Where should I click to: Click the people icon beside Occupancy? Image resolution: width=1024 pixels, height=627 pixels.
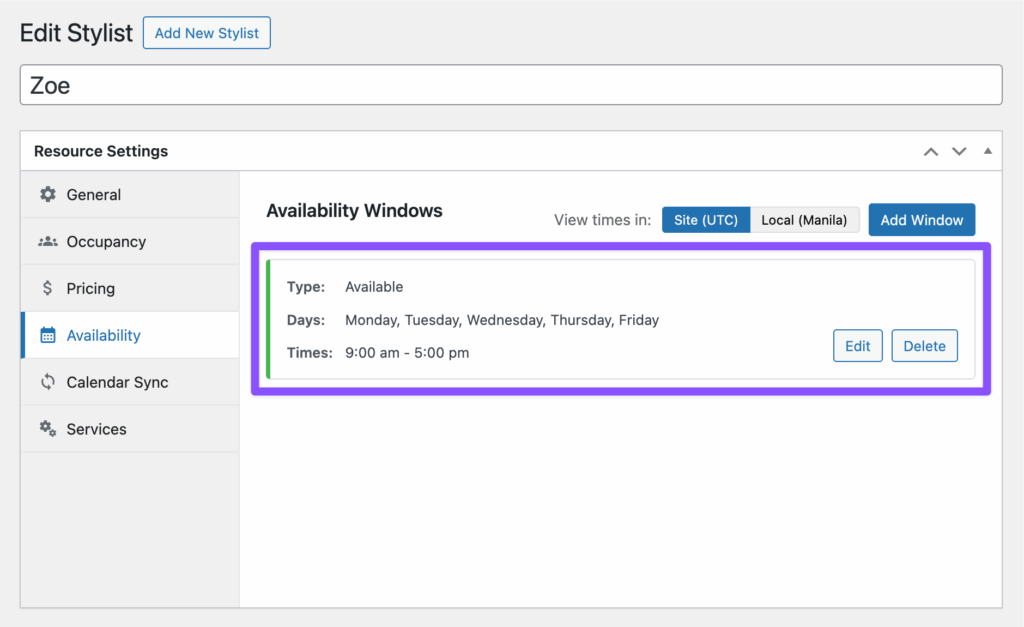[49, 241]
